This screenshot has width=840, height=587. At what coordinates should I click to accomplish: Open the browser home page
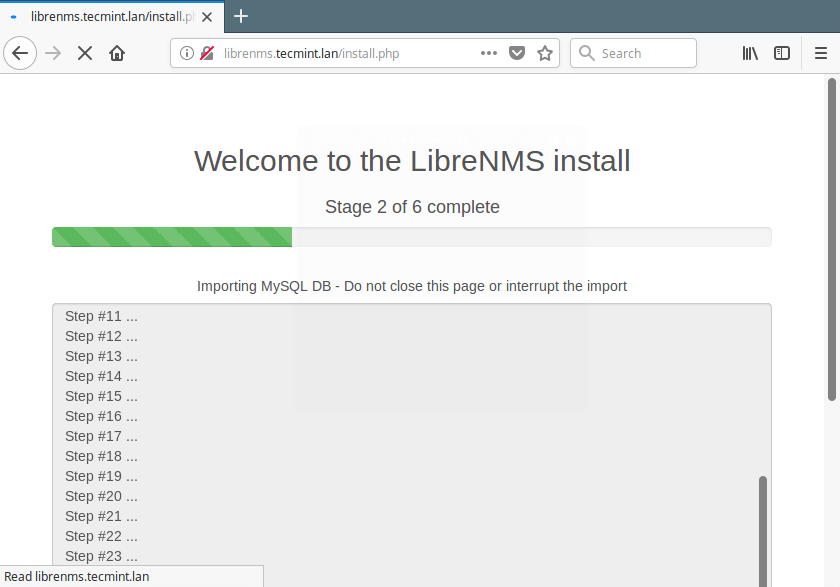click(x=117, y=53)
